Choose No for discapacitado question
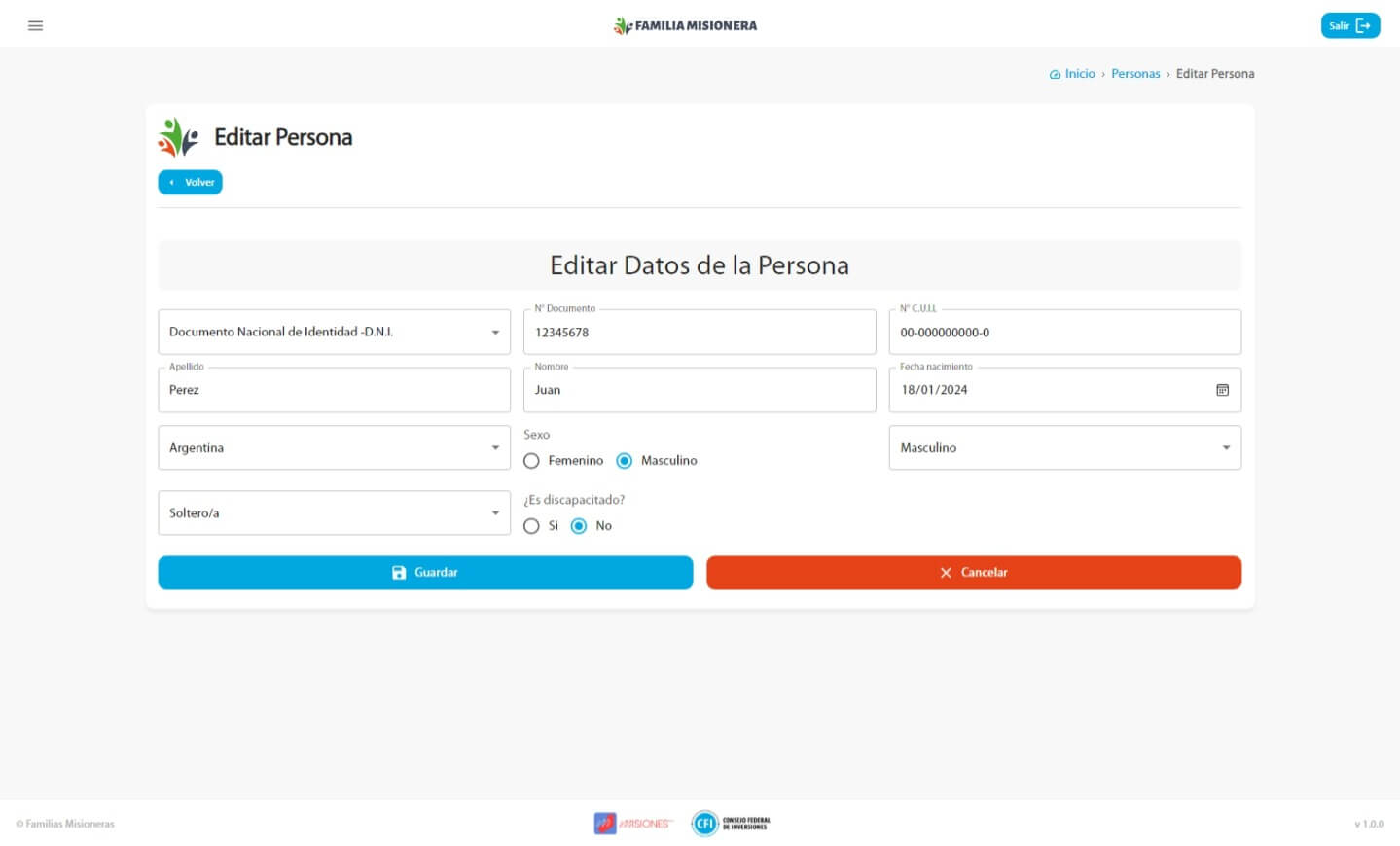This screenshot has width=1400, height=846. pyautogui.click(x=579, y=526)
